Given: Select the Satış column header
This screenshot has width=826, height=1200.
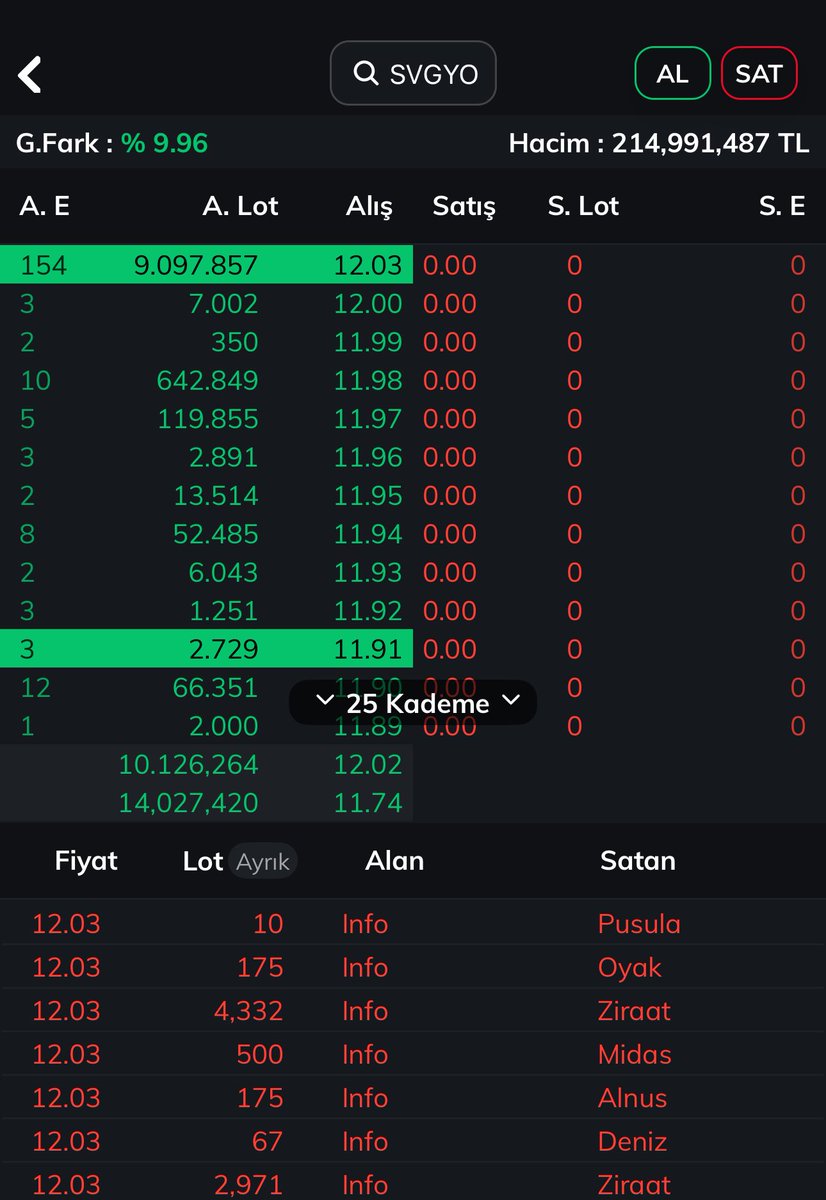Looking at the screenshot, I should click(464, 207).
